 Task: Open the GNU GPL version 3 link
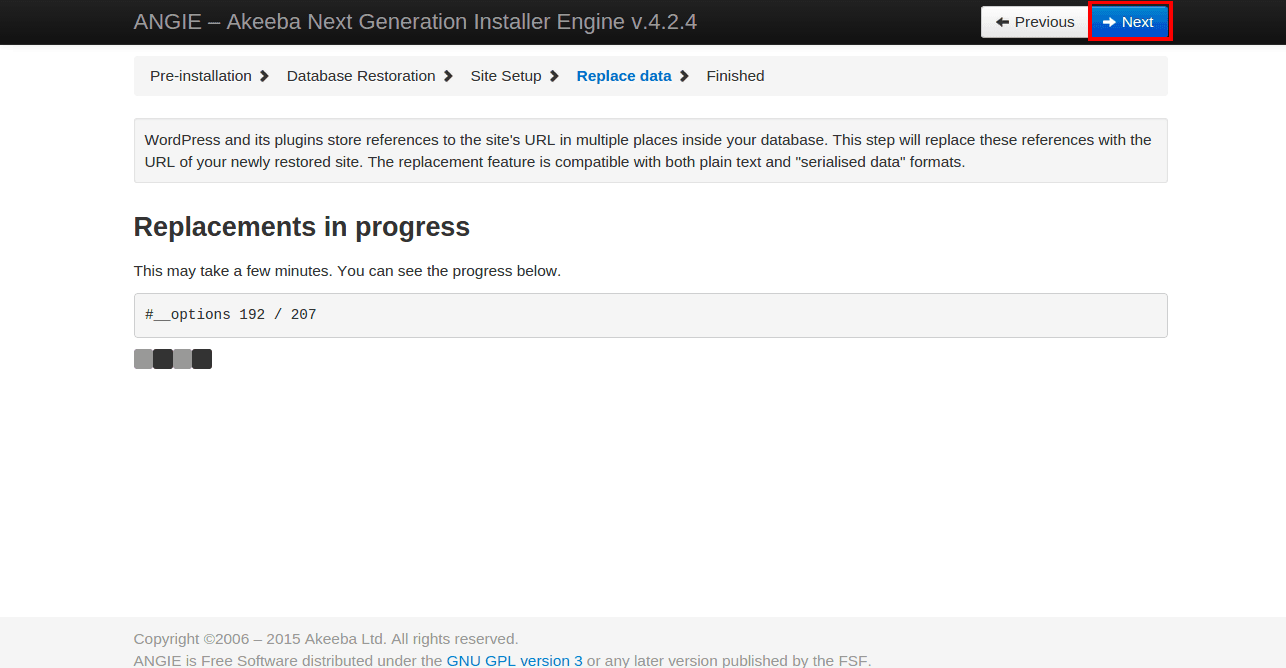point(514,660)
